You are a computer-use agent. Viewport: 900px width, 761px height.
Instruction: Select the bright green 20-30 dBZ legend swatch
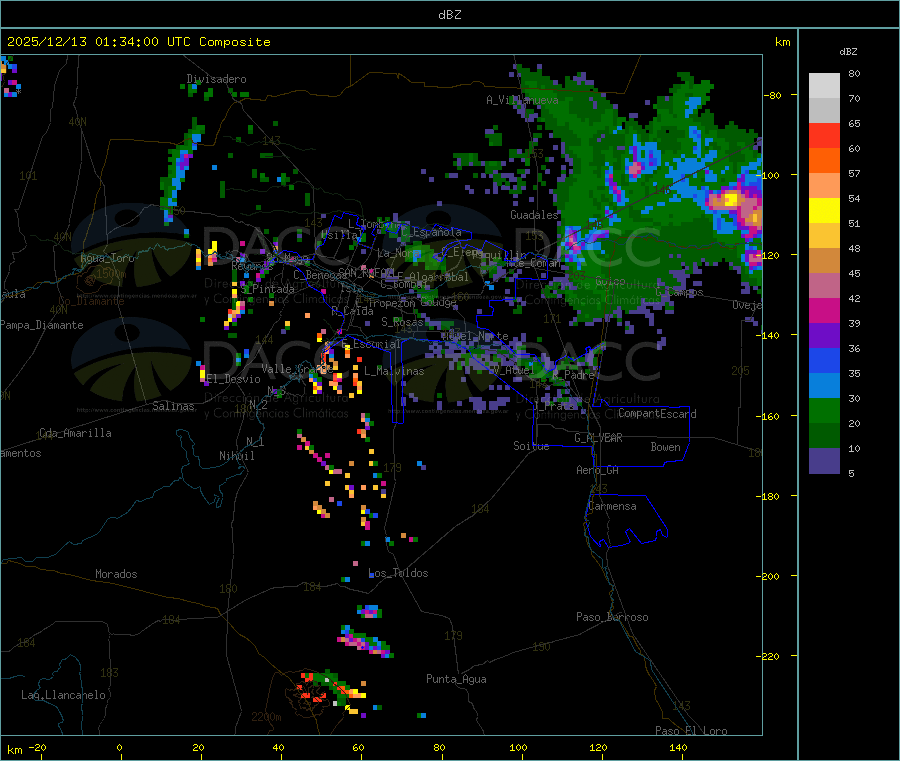coord(824,410)
